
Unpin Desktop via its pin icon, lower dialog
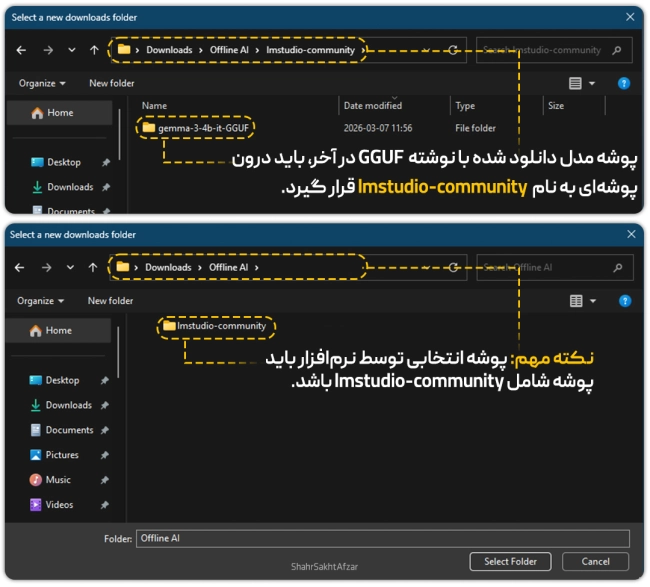(104, 380)
